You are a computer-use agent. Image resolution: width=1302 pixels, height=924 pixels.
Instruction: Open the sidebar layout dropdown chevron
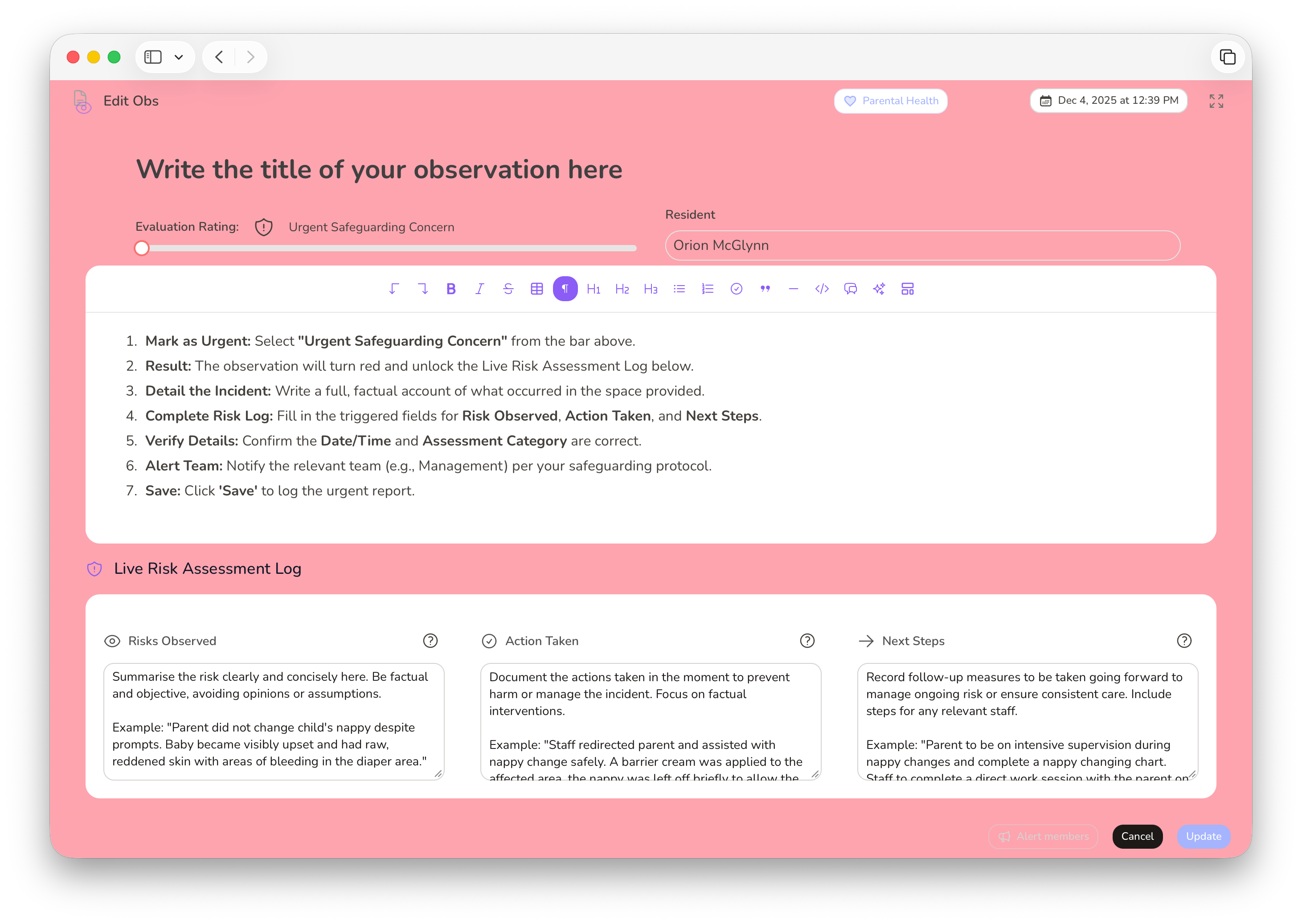pos(179,57)
